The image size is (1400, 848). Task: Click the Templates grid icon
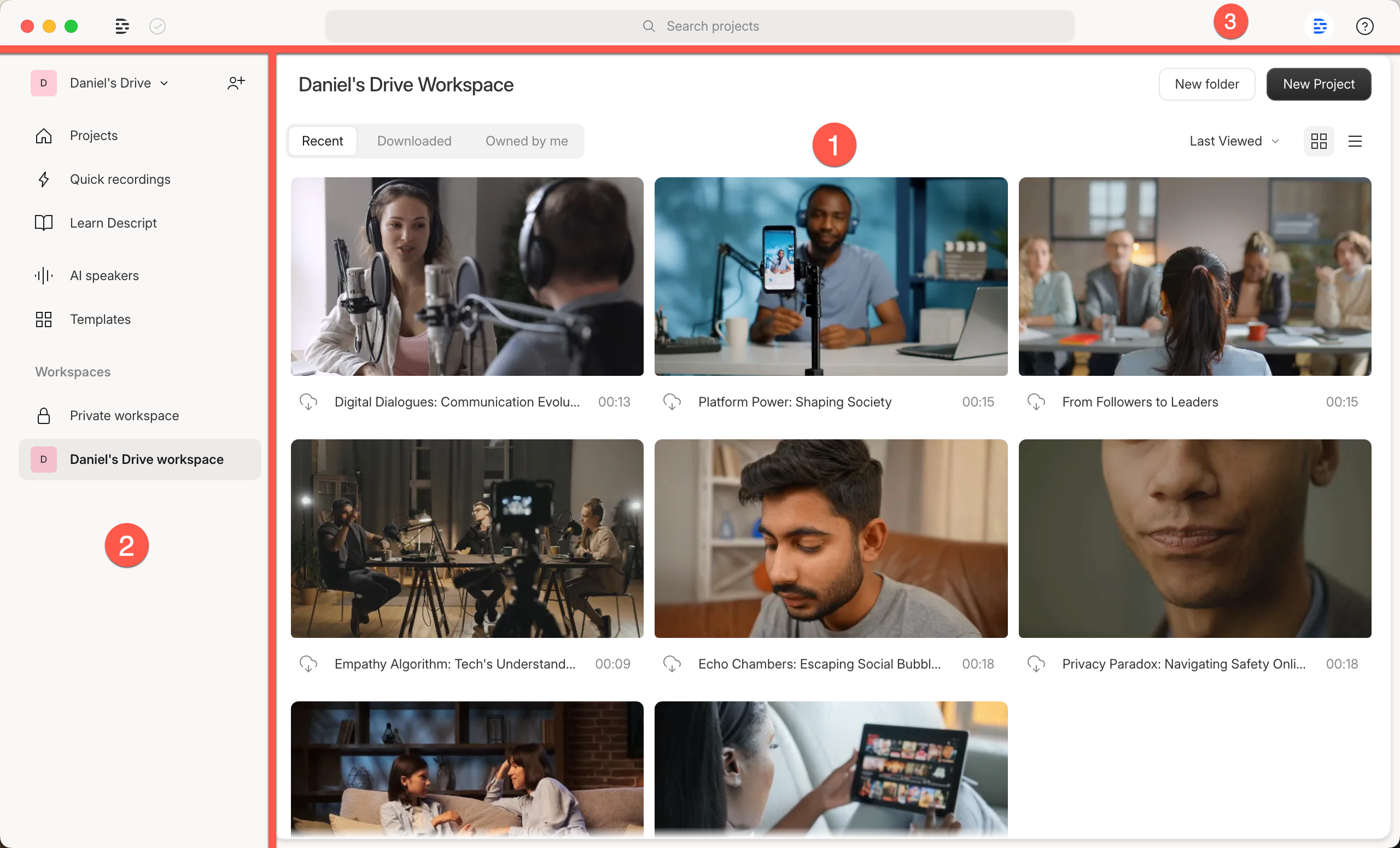[44, 320]
